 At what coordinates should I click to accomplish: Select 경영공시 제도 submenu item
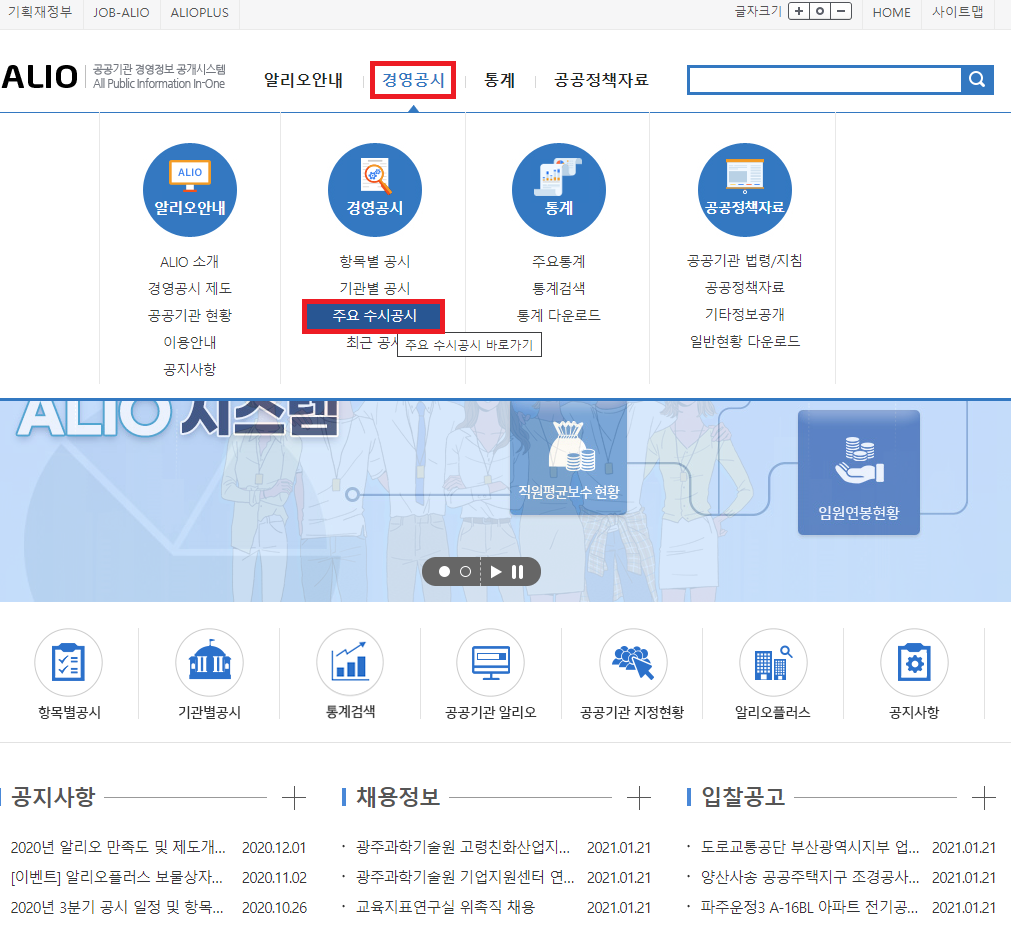(189, 288)
